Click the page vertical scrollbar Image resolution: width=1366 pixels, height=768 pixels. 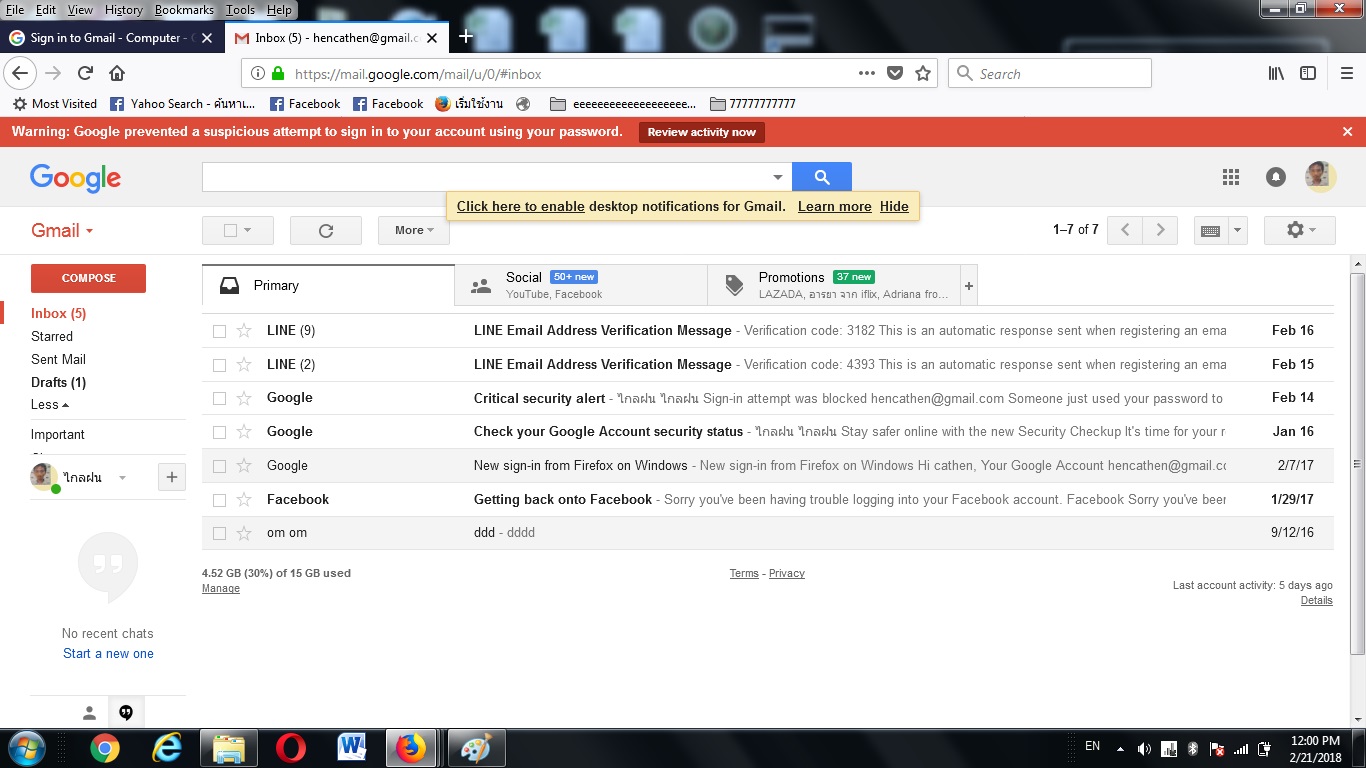1357,463
